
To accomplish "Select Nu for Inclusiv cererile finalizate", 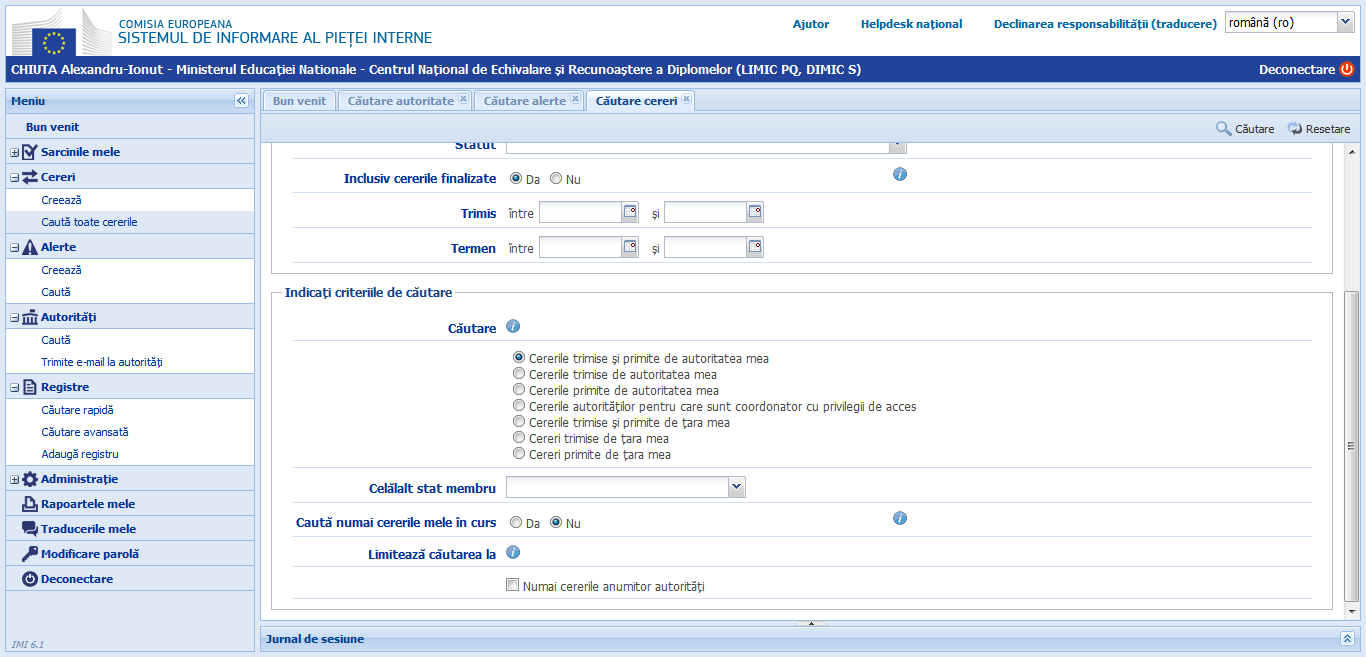I will click(x=556, y=179).
